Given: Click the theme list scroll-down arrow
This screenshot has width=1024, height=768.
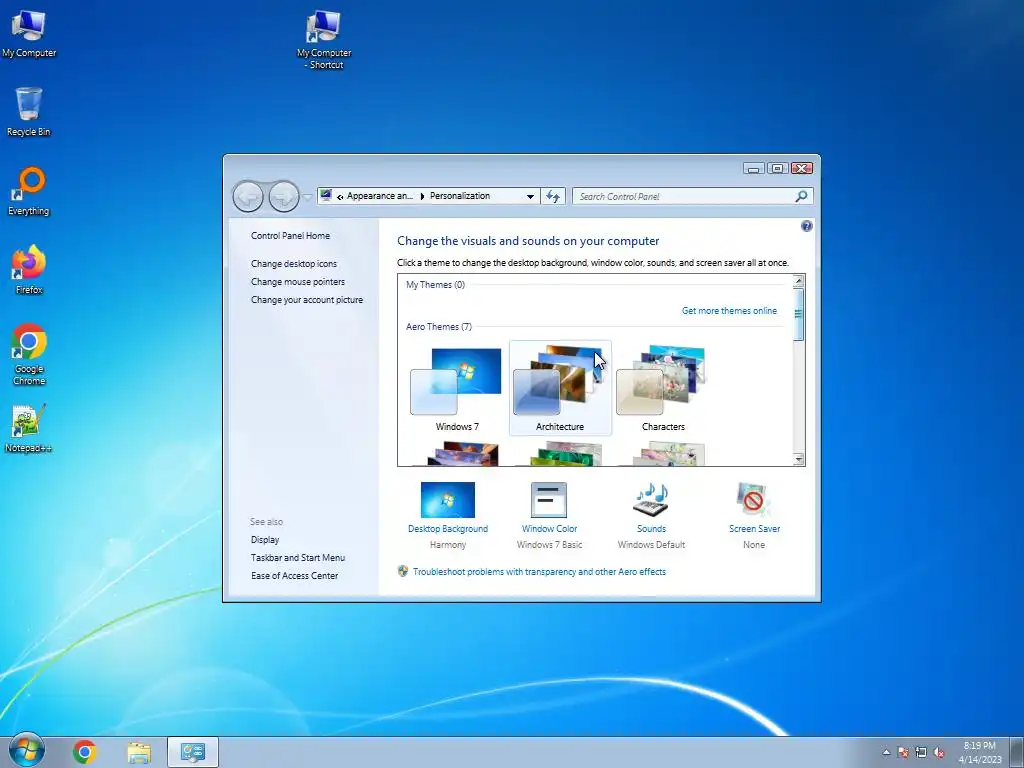Looking at the screenshot, I should click(x=798, y=460).
